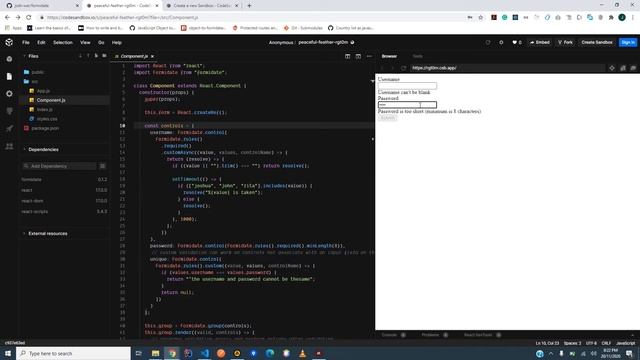Click the Add Dependency search field
Image resolution: width=640 pixels, height=360 pixels.
point(59,166)
